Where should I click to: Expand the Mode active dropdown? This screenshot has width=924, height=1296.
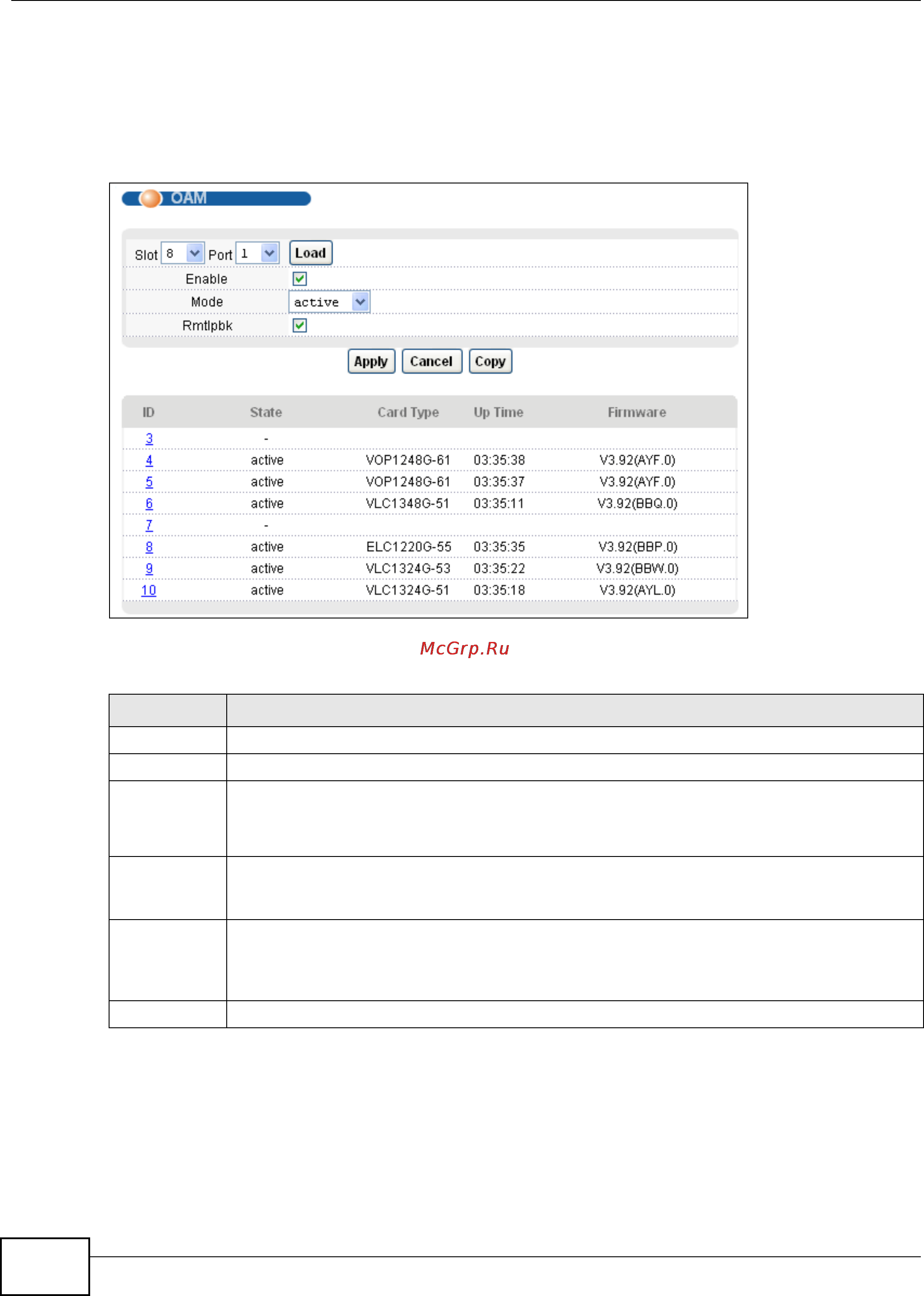click(329, 302)
